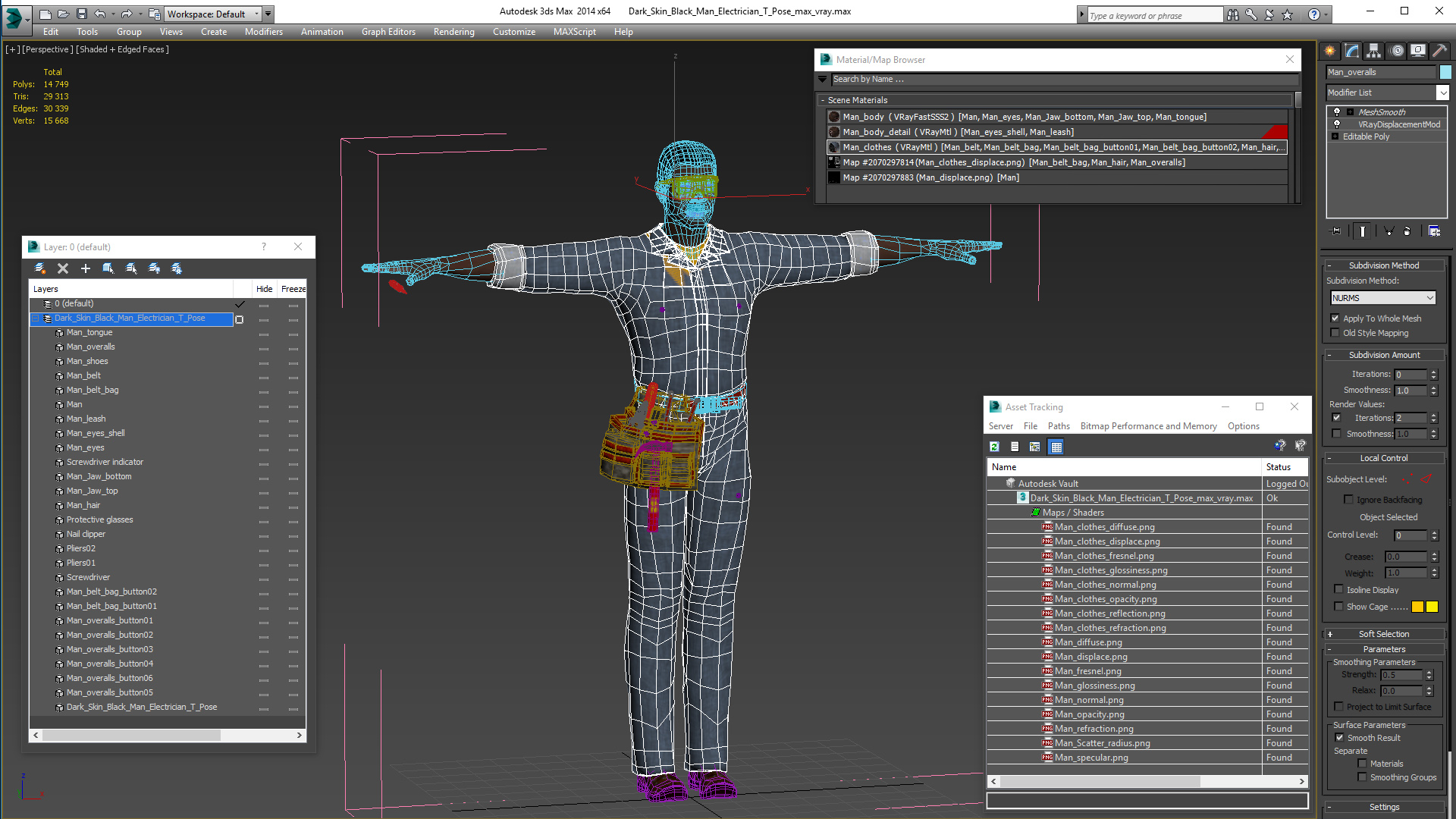Click the binoculars search icon
Viewport: 1456px width, 819px height.
pyautogui.click(x=1232, y=14)
